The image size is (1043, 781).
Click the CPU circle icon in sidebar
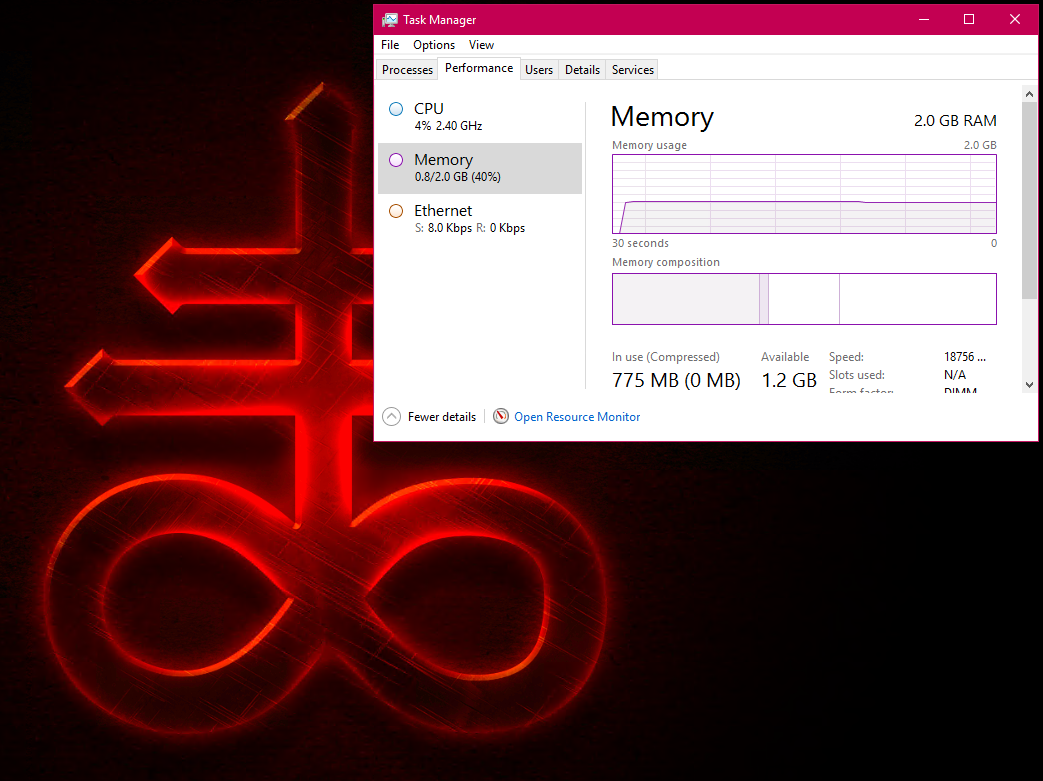coord(396,109)
